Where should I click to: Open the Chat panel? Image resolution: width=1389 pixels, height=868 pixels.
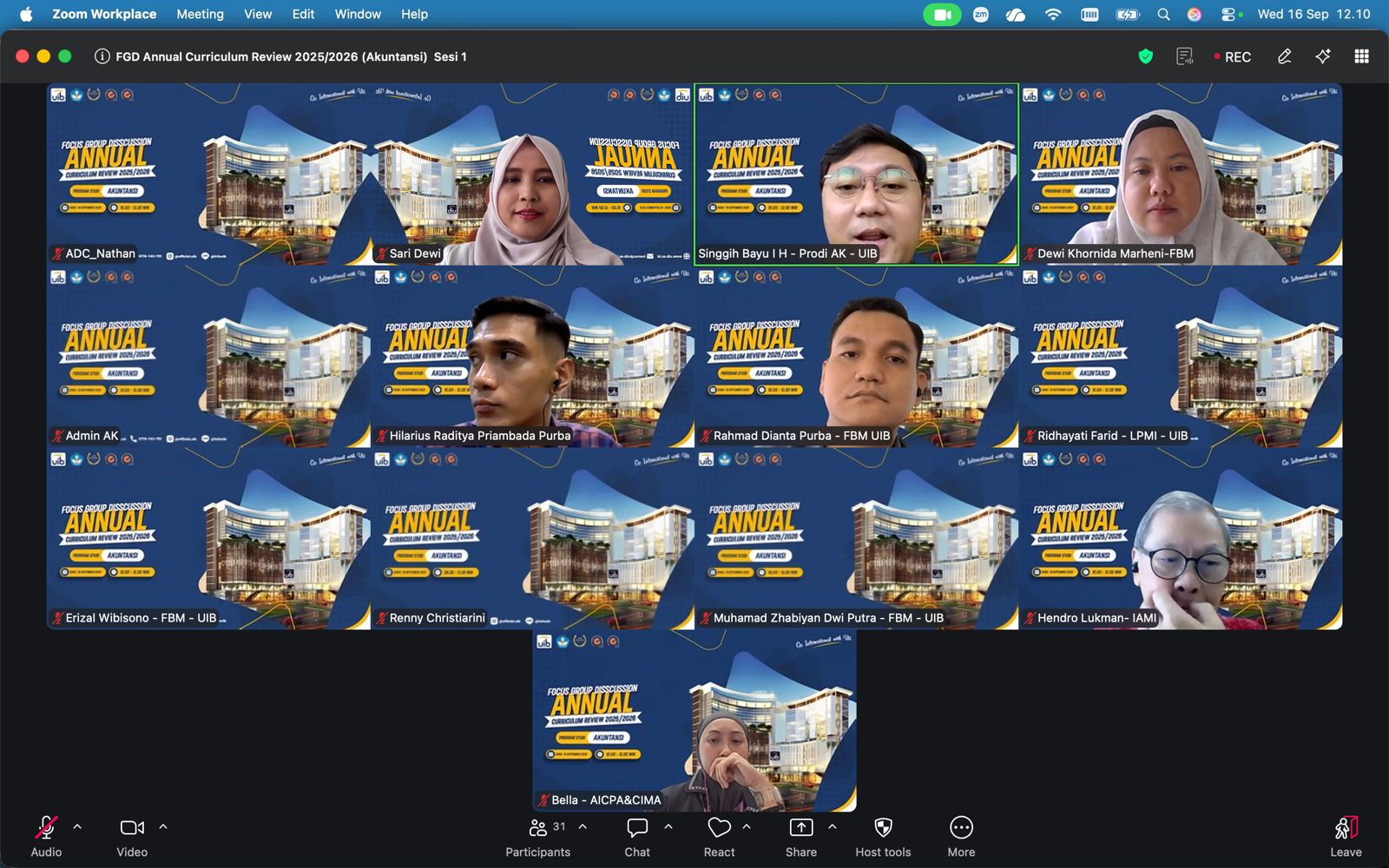(637, 837)
